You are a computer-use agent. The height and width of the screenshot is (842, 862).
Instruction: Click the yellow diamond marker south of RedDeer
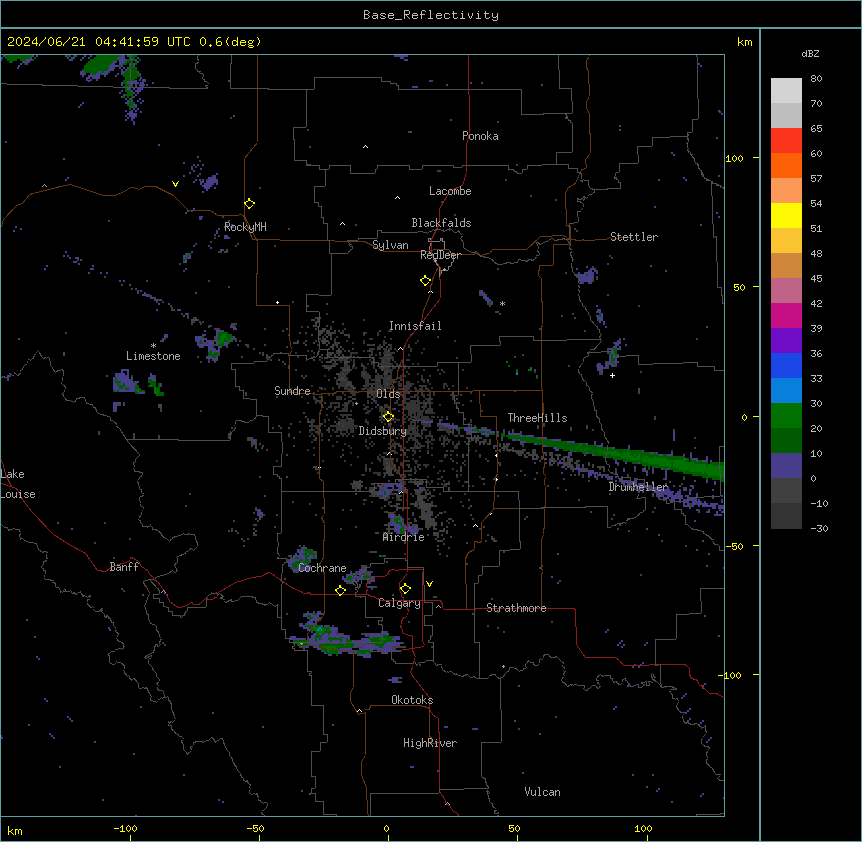click(x=426, y=281)
